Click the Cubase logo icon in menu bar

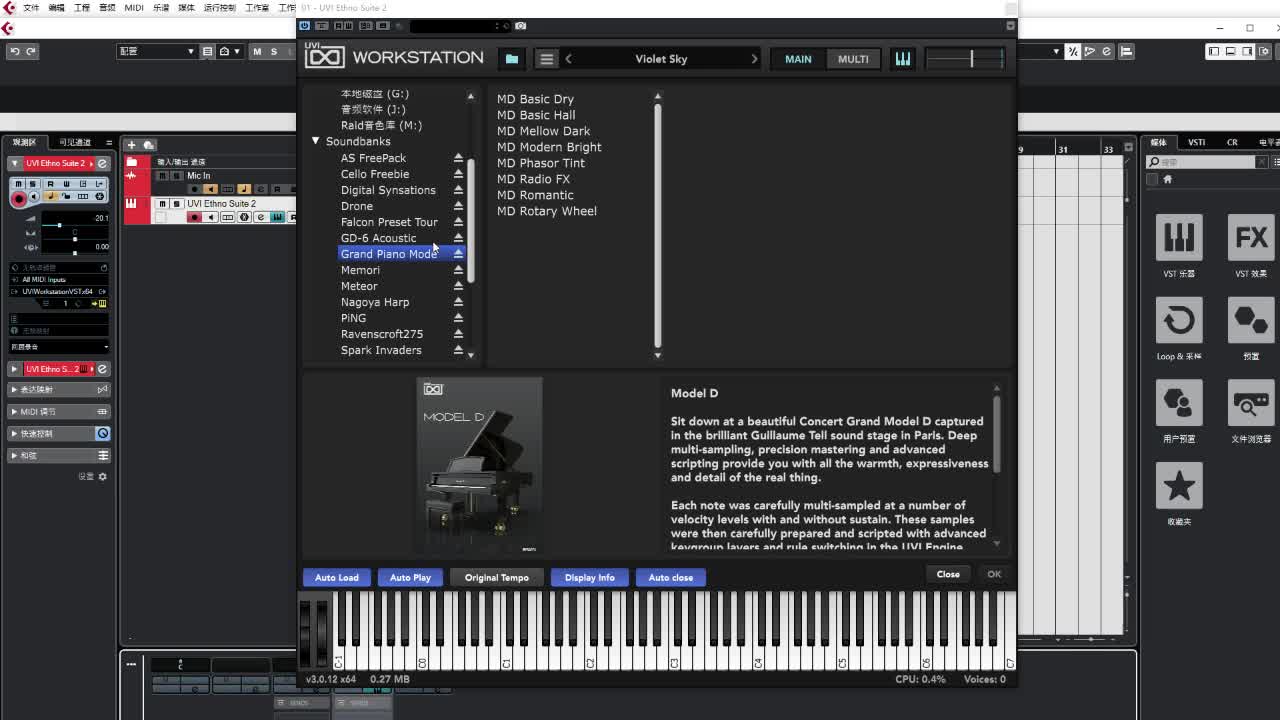(x=8, y=8)
